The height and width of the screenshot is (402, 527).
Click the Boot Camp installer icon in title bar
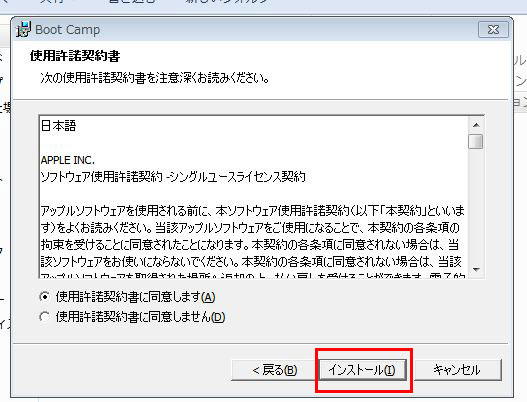(x=24, y=30)
